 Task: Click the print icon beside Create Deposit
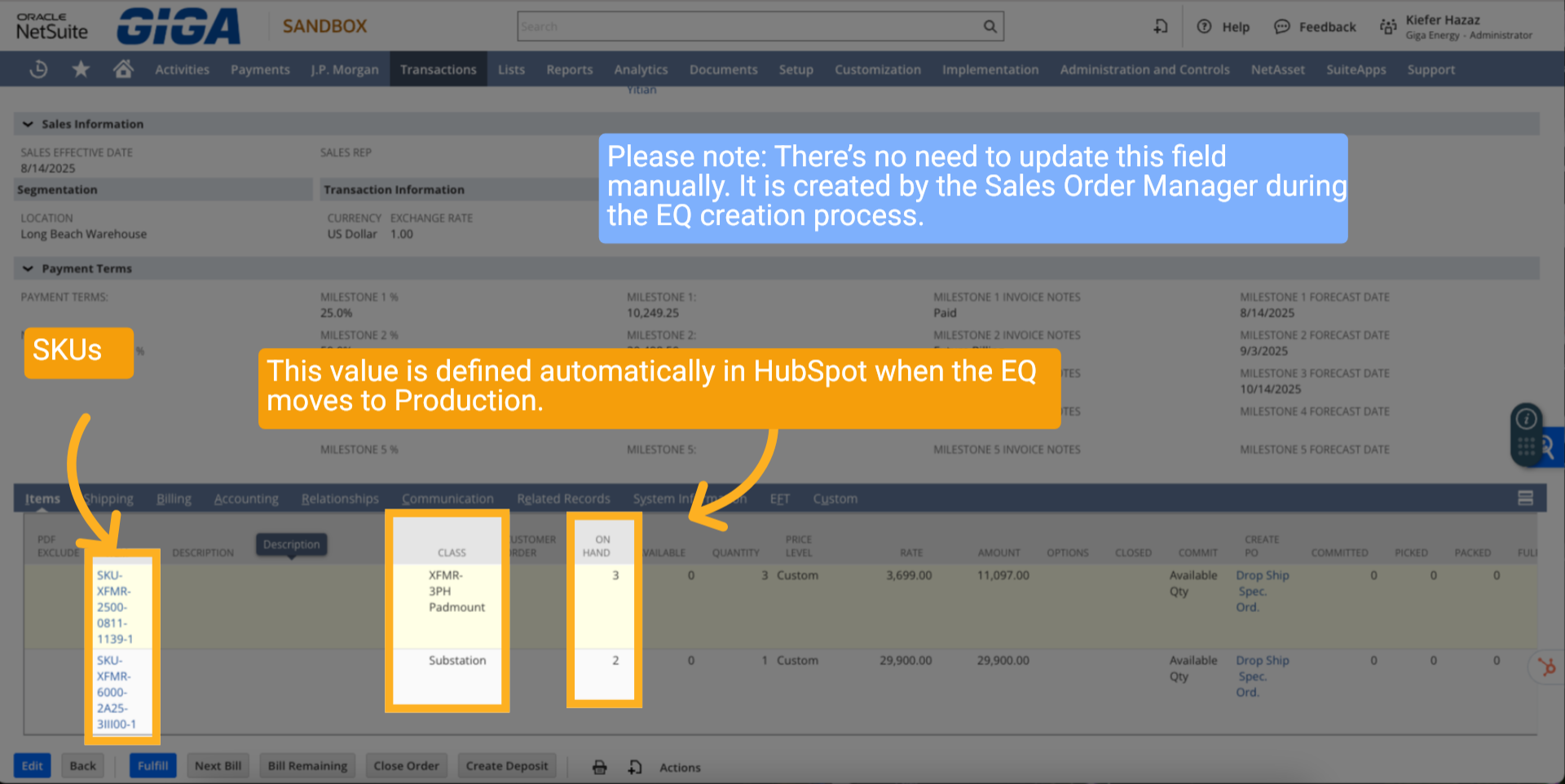point(600,767)
